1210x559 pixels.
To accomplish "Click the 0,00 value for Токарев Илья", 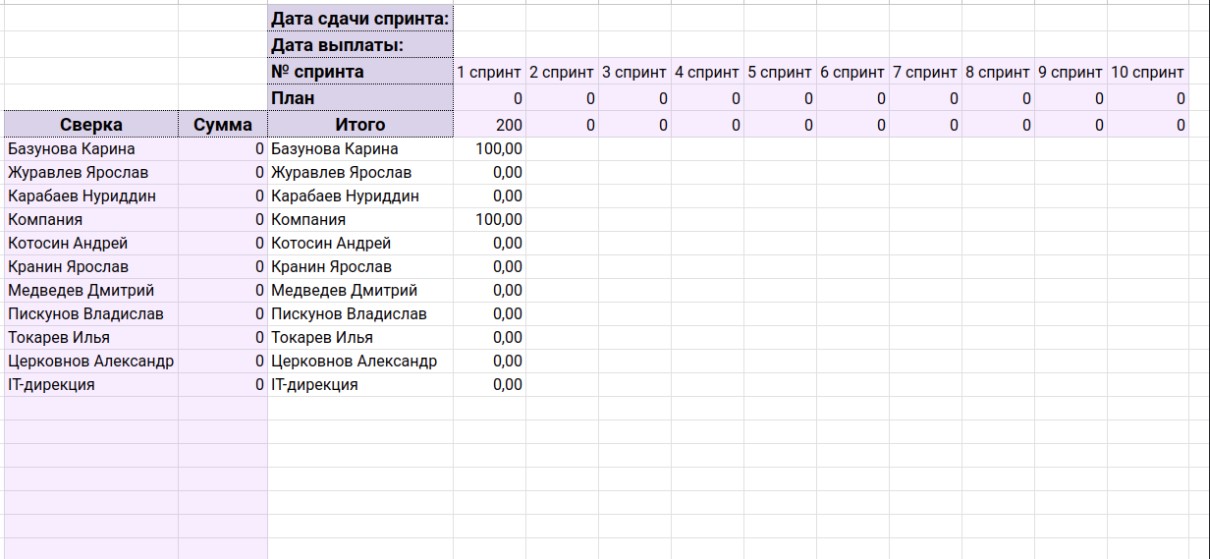I will 489,337.
